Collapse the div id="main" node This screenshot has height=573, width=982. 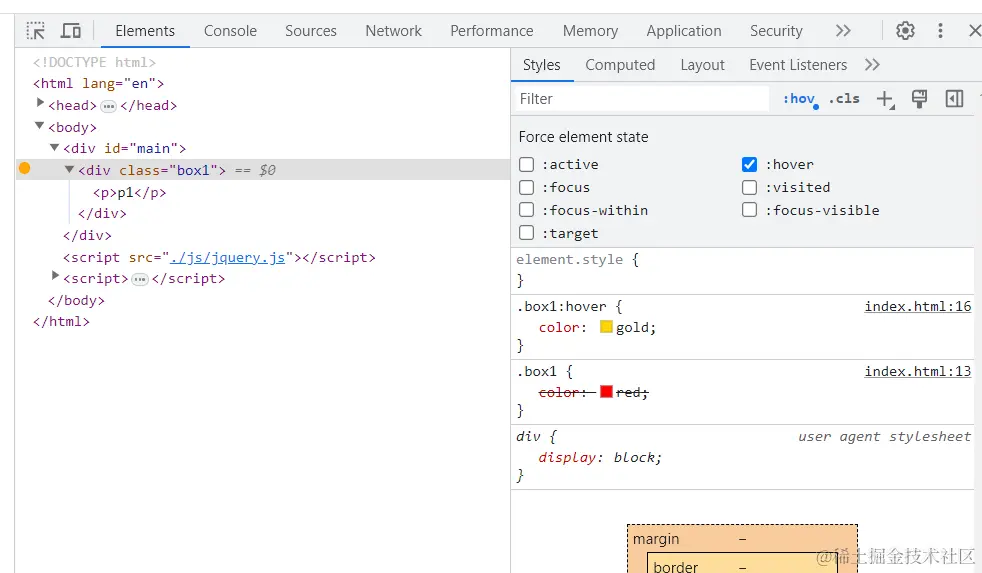pos(54,148)
